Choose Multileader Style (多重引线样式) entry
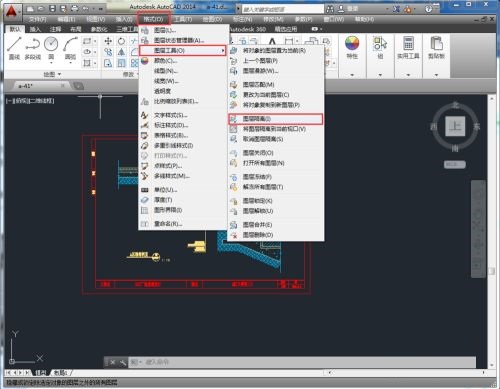 click(x=183, y=146)
